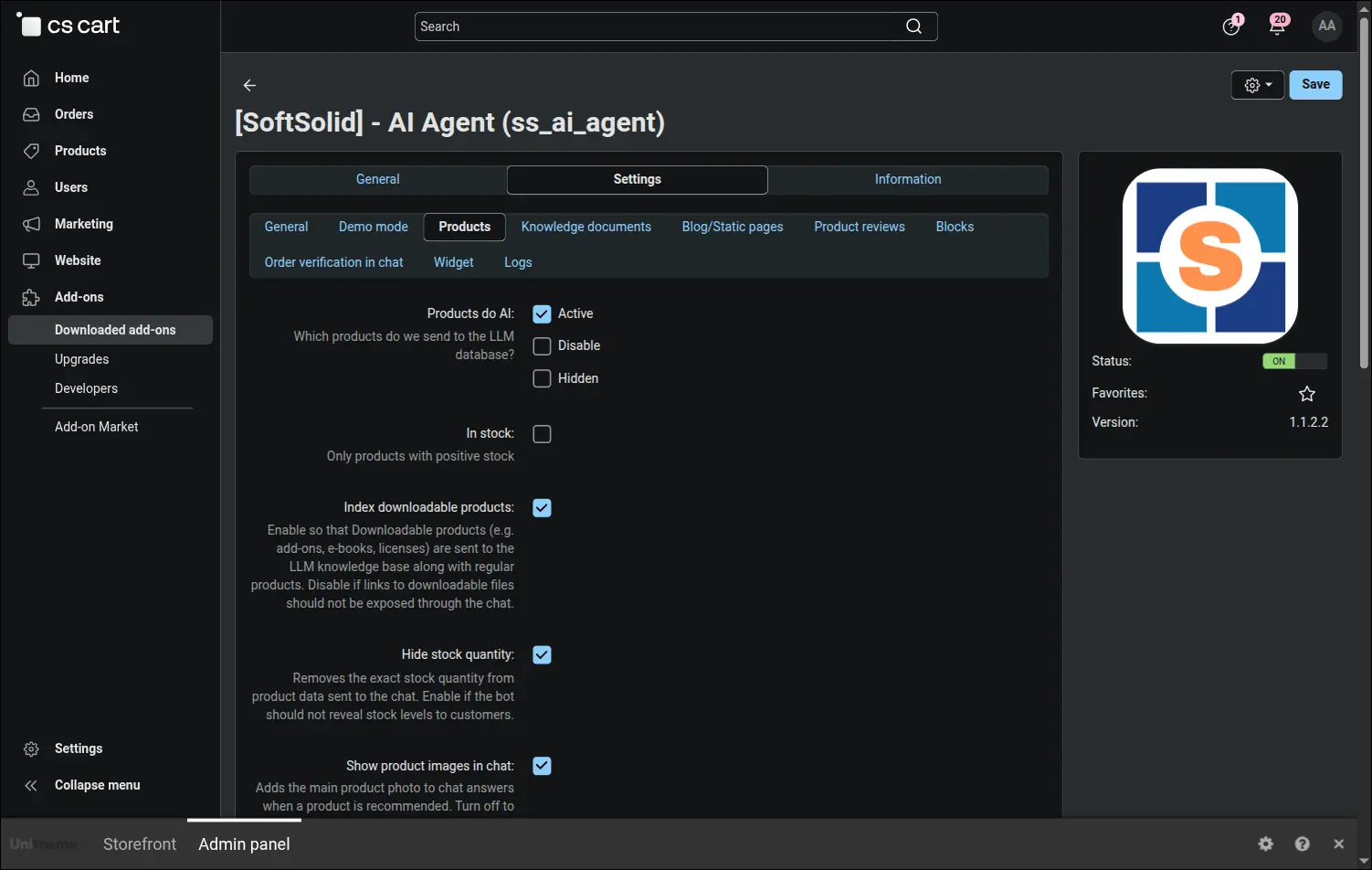Open the help icon with badge 1

pos(1231,26)
